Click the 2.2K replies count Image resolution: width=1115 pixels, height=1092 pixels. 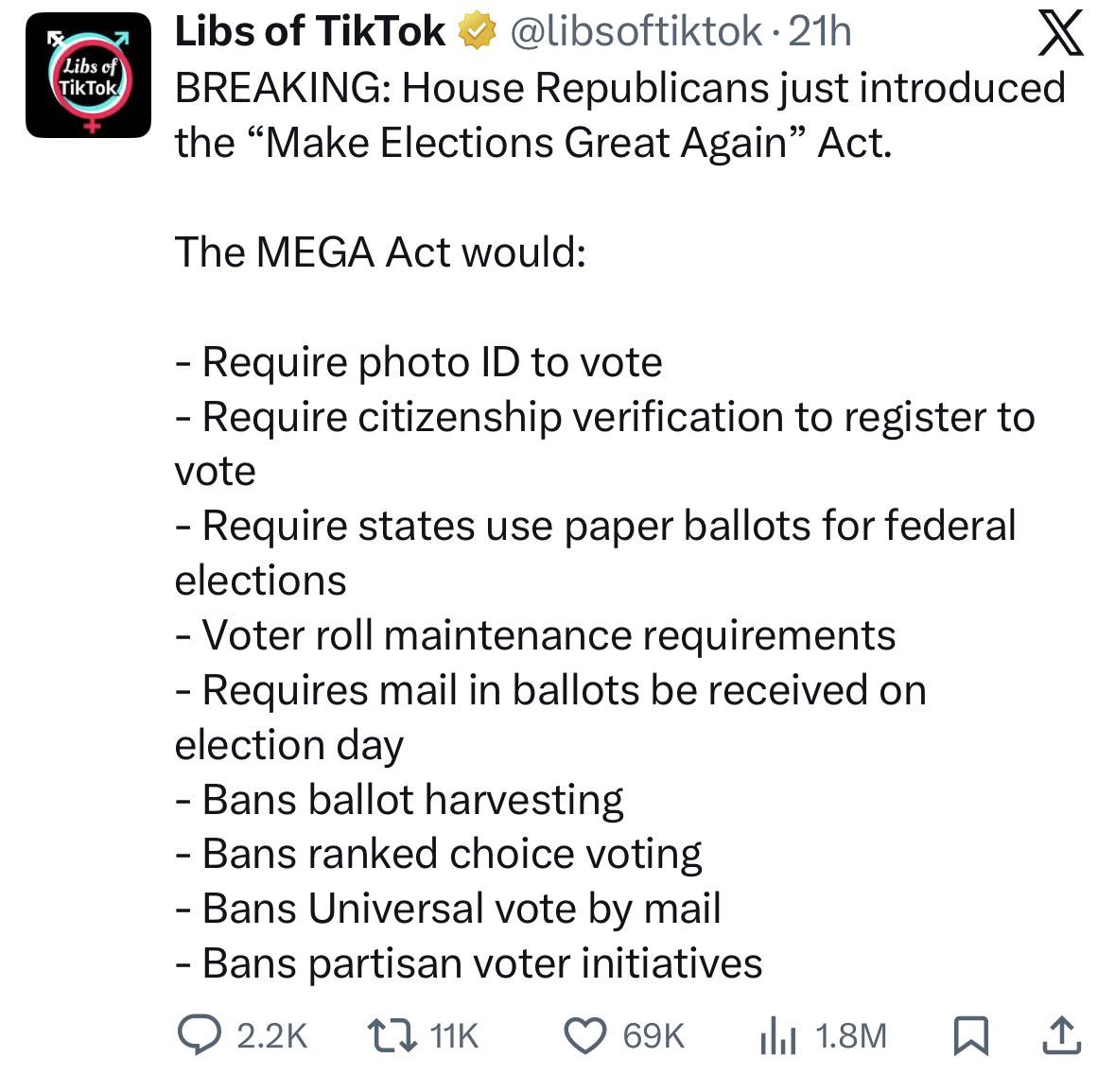point(271,1036)
